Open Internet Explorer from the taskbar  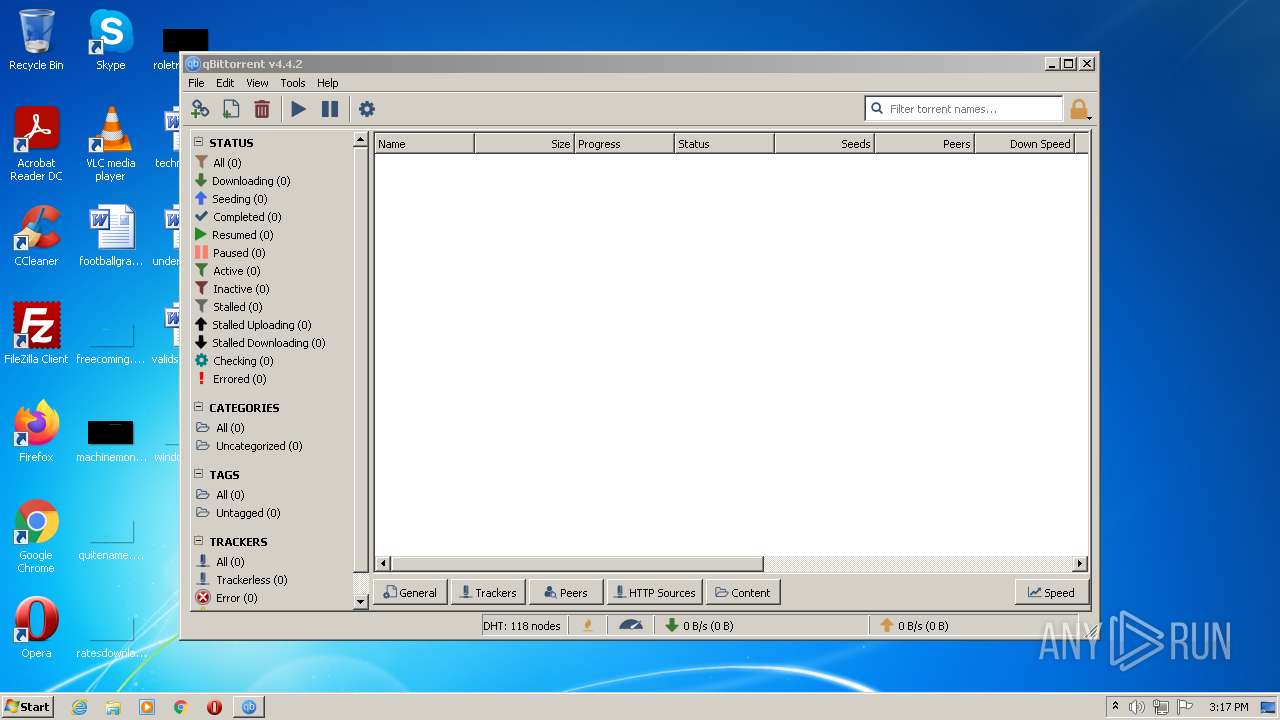click(x=79, y=707)
